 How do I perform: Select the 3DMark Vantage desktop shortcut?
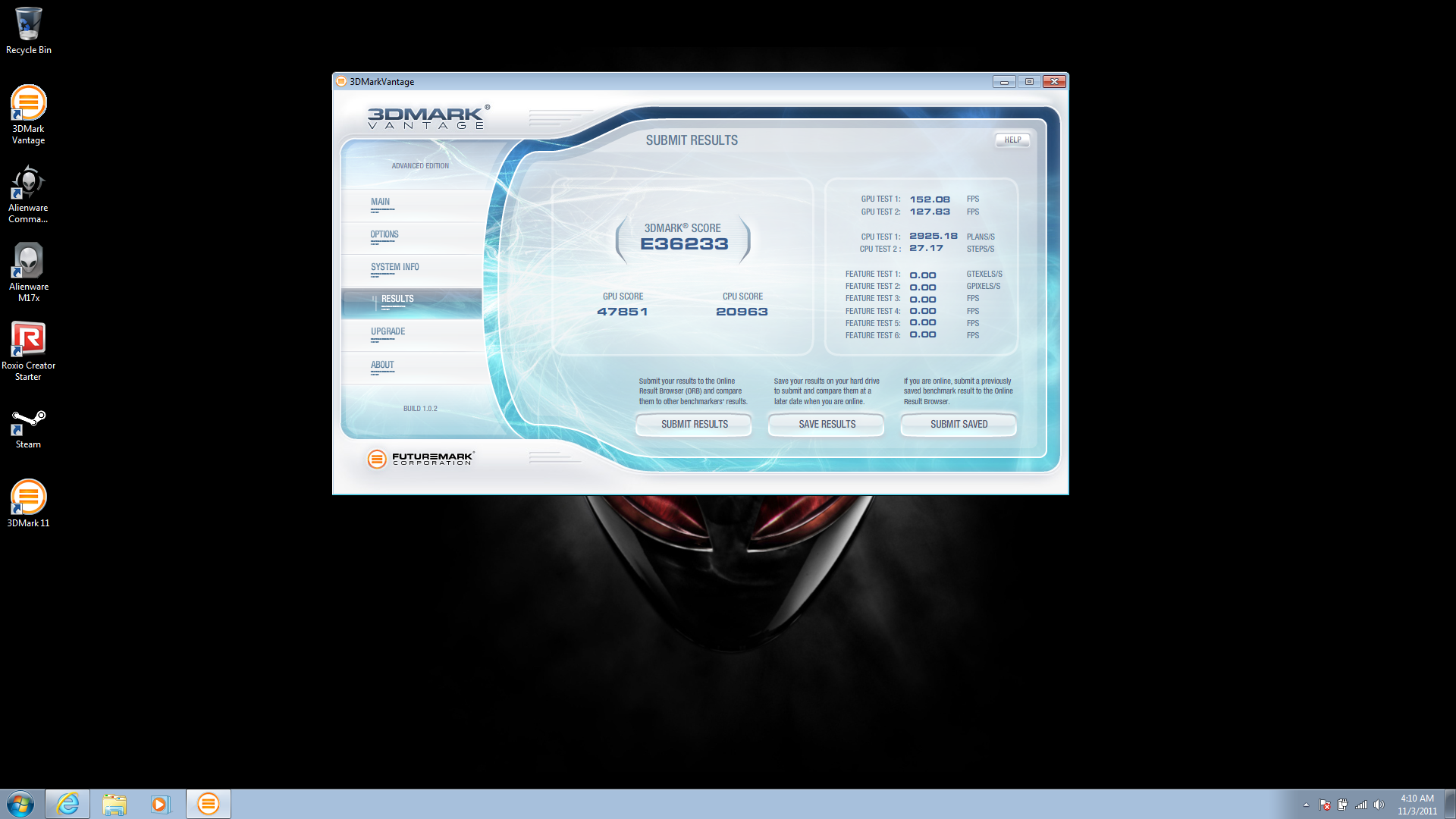click(28, 115)
